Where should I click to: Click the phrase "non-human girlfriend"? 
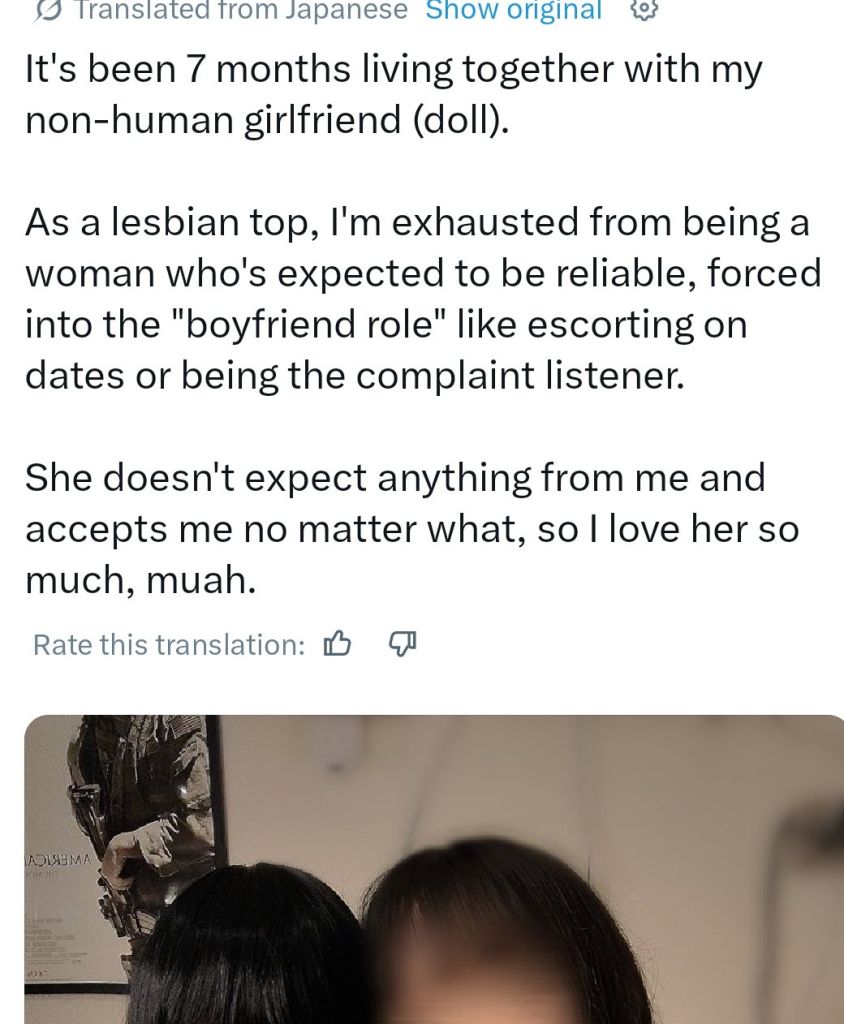tap(213, 120)
